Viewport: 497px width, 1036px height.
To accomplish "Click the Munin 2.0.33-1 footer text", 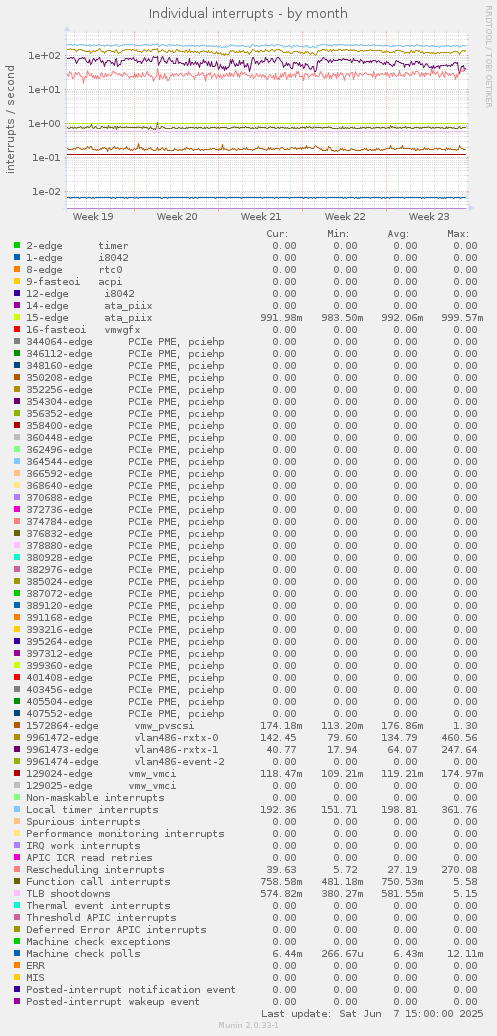I will pos(248,1025).
